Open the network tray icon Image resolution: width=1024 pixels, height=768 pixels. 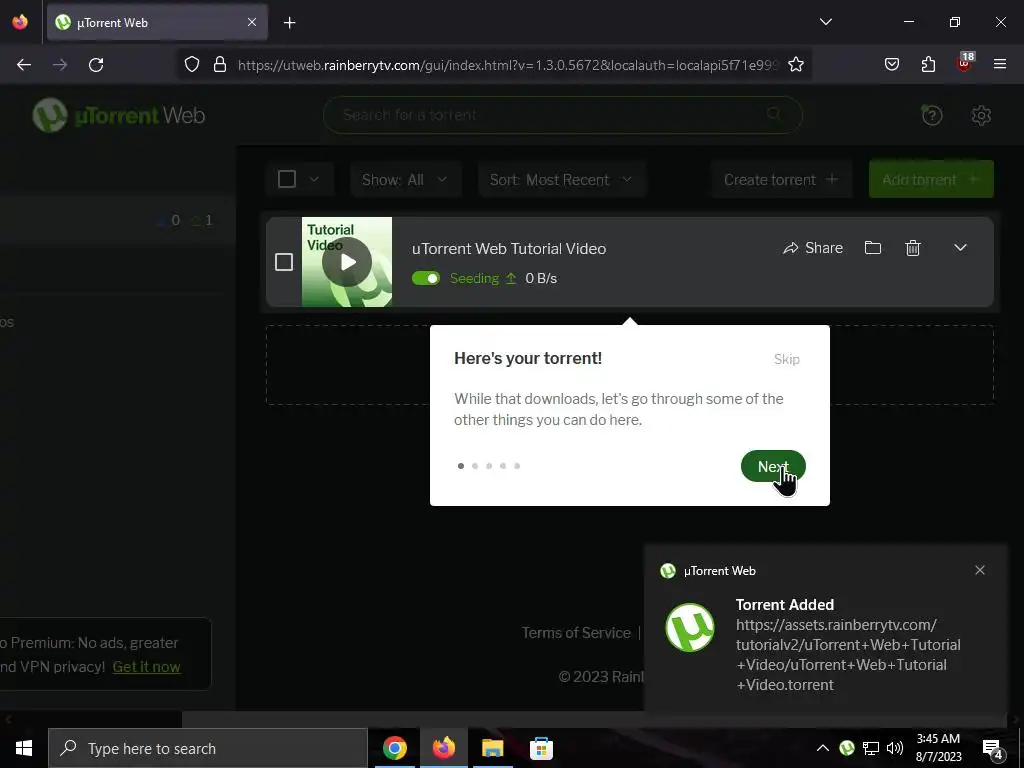871,748
